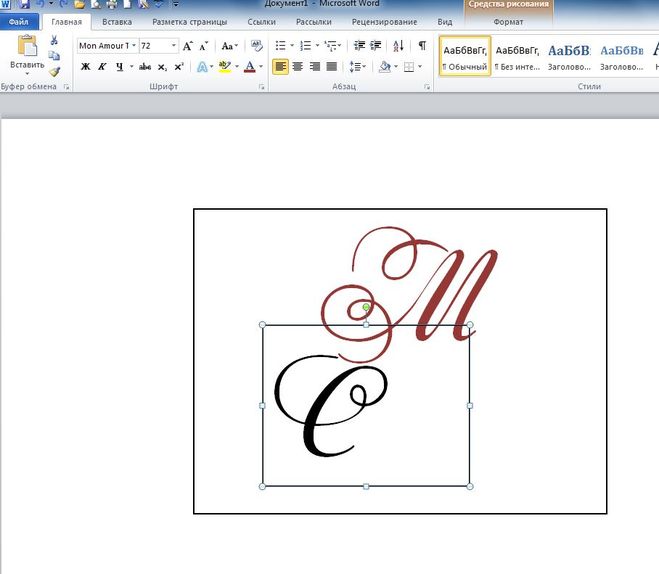
Task: Toggle bold (Ж) formatting
Action: 85,67
